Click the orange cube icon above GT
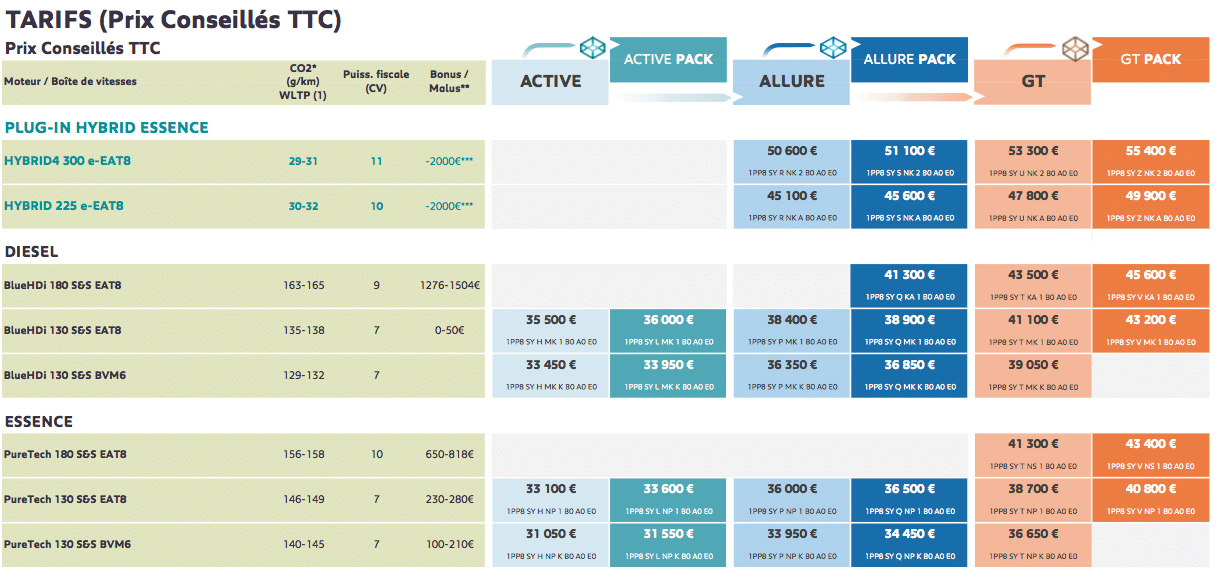Image resolution: width=1219 pixels, height=575 pixels. click(x=1076, y=48)
